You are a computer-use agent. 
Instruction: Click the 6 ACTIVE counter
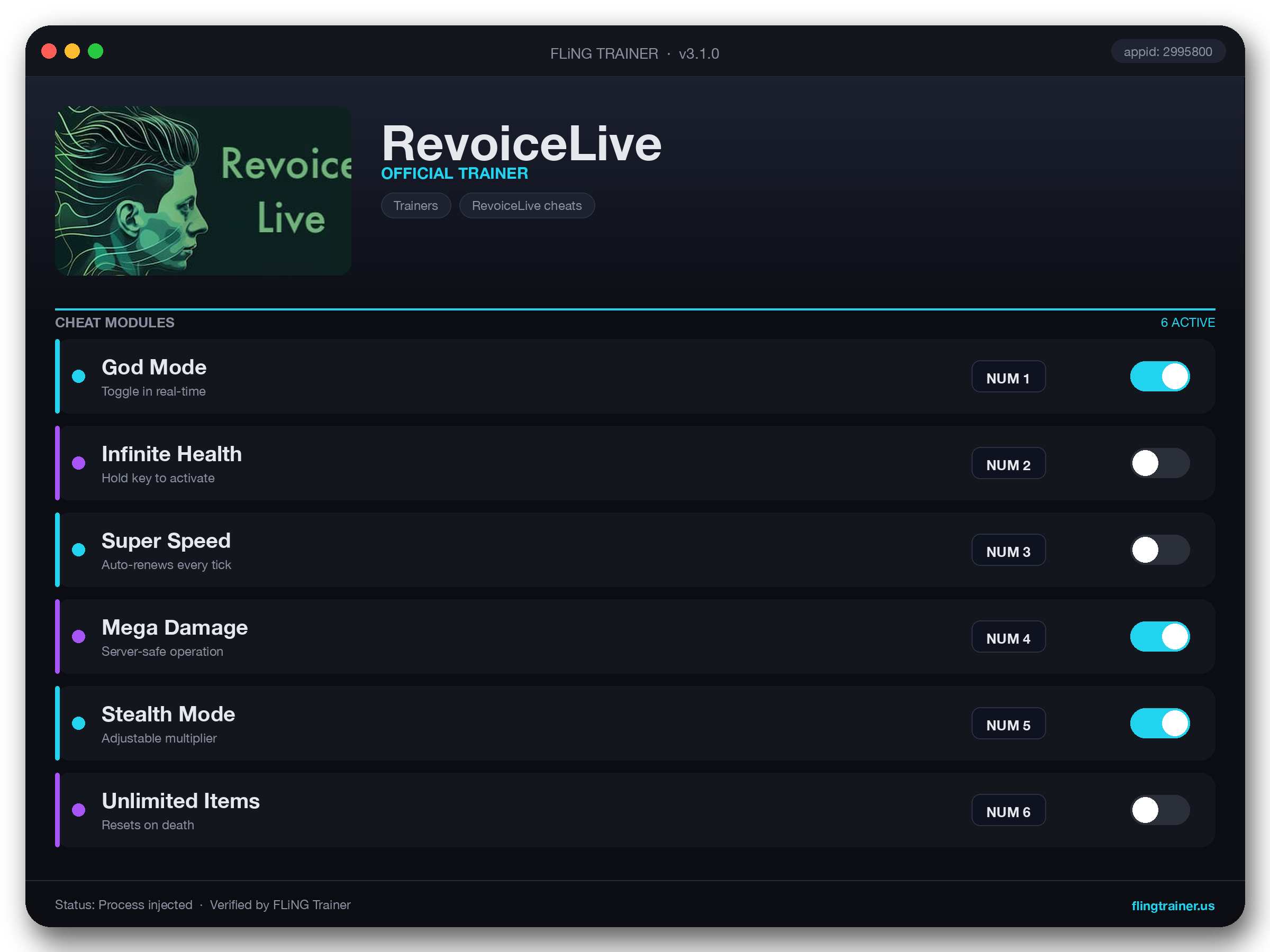(x=1187, y=323)
